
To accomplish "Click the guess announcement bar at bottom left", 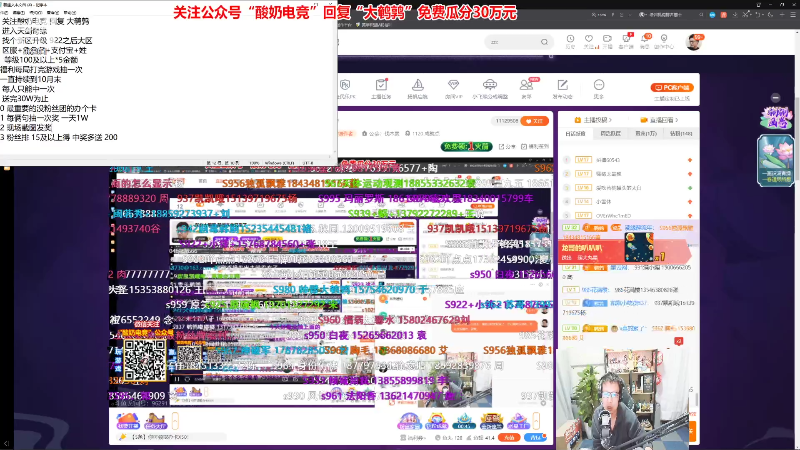I will coord(171,437).
